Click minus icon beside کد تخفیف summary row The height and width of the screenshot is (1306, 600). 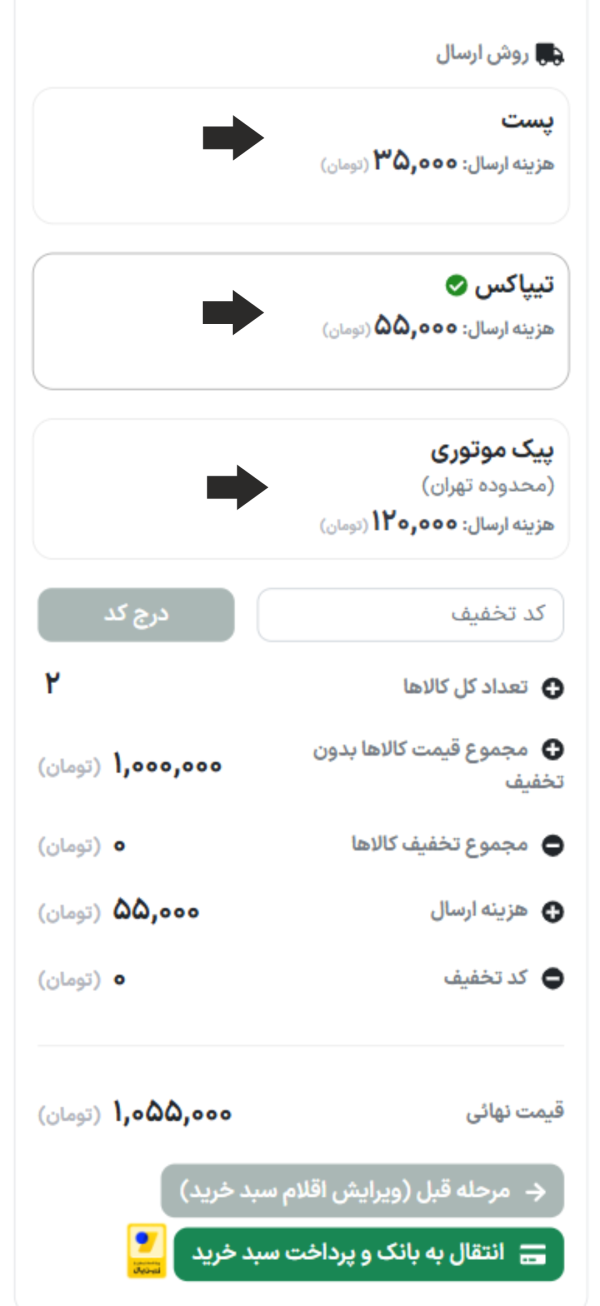(552, 979)
